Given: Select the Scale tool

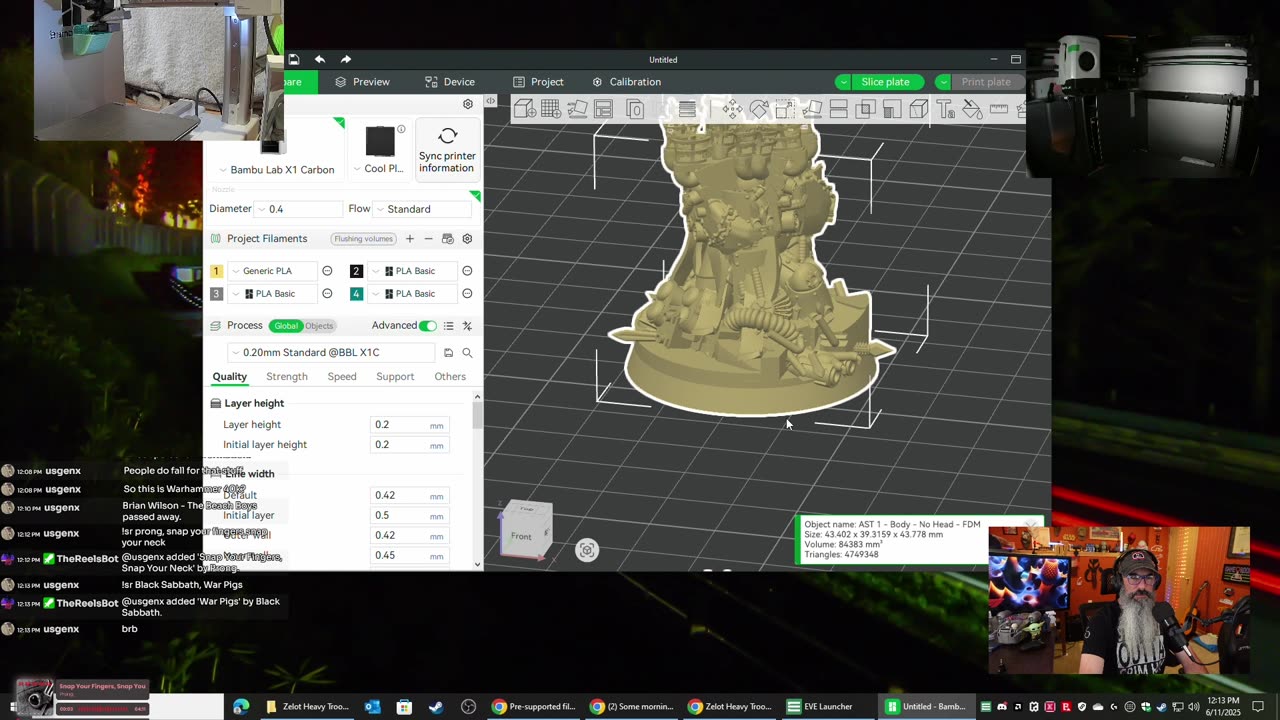Looking at the screenshot, I should 785,109.
